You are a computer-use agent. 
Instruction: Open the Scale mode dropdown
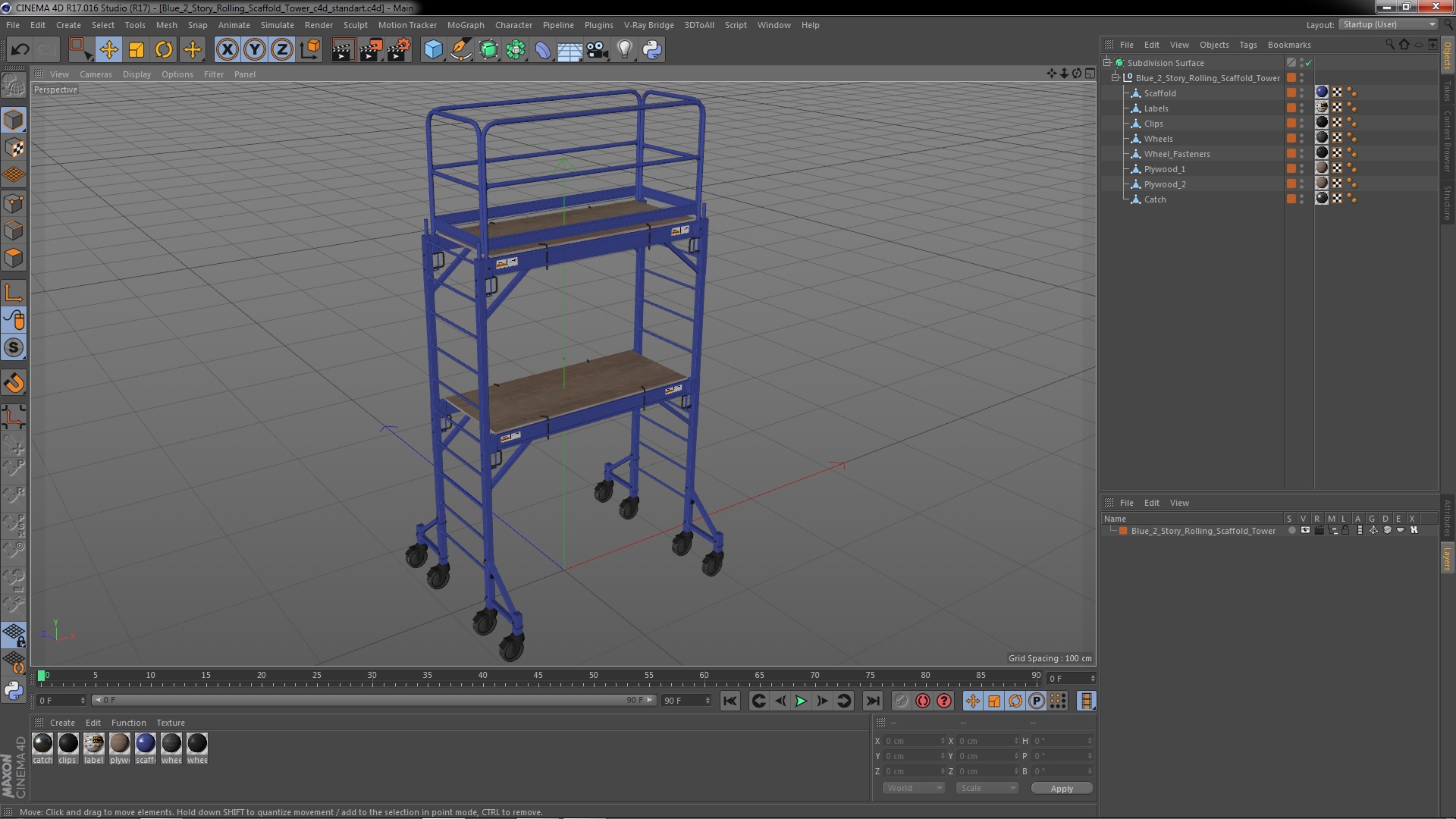pyautogui.click(x=987, y=788)
